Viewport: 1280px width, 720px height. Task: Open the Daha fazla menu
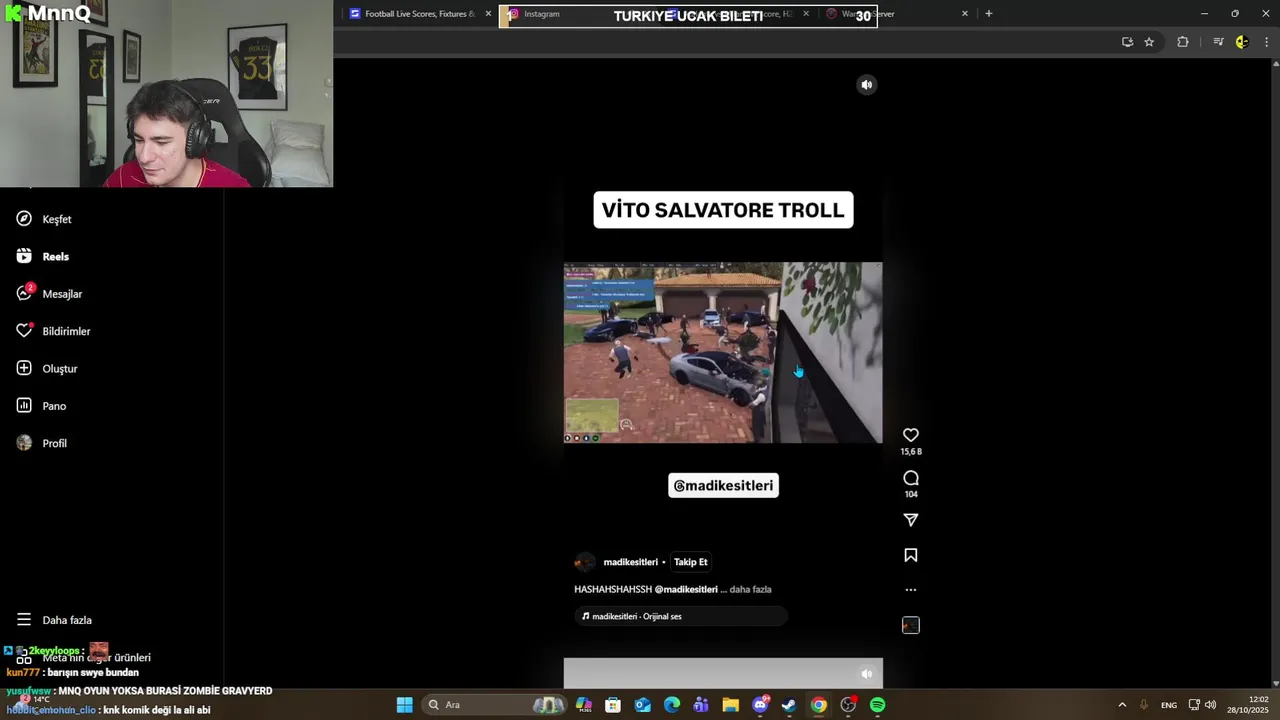(x=54, y=620)
